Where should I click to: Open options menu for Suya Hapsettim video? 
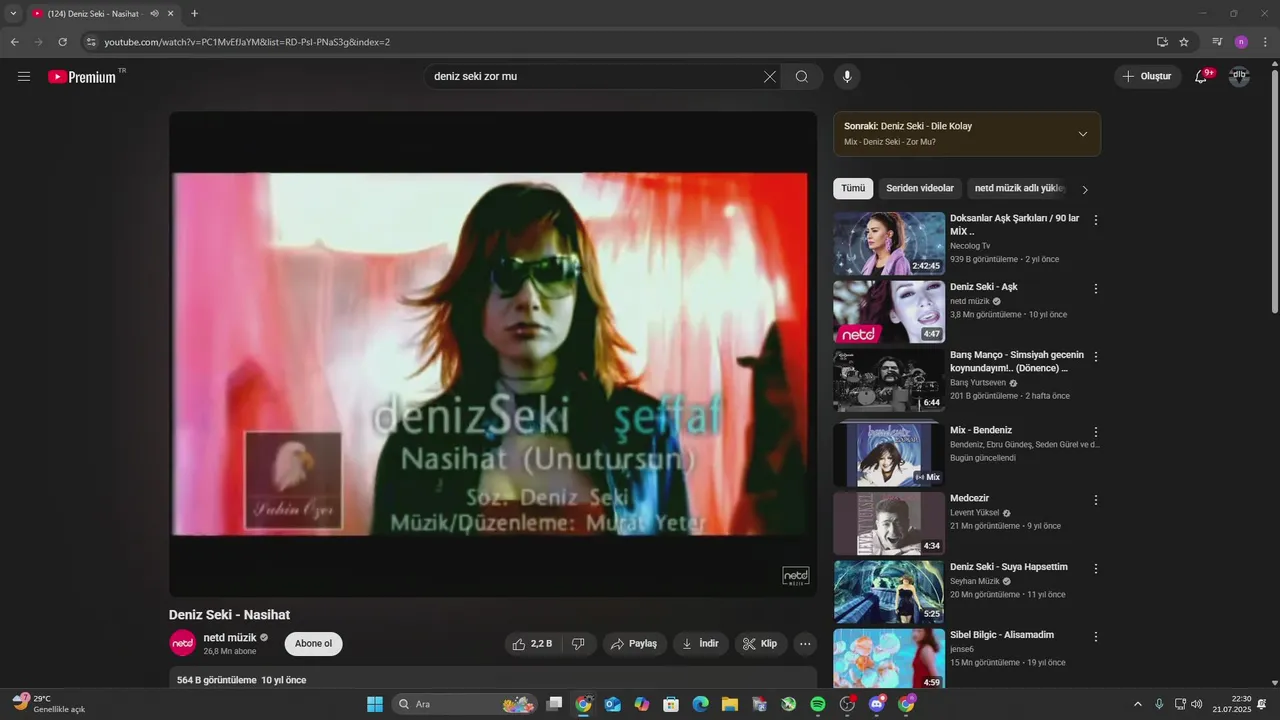point(1096,569)
